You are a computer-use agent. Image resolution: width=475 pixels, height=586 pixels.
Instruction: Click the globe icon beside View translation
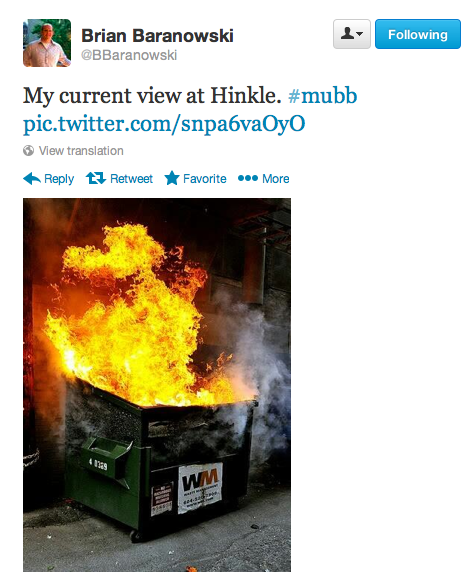pyautogui.click(x=28, y=150)
